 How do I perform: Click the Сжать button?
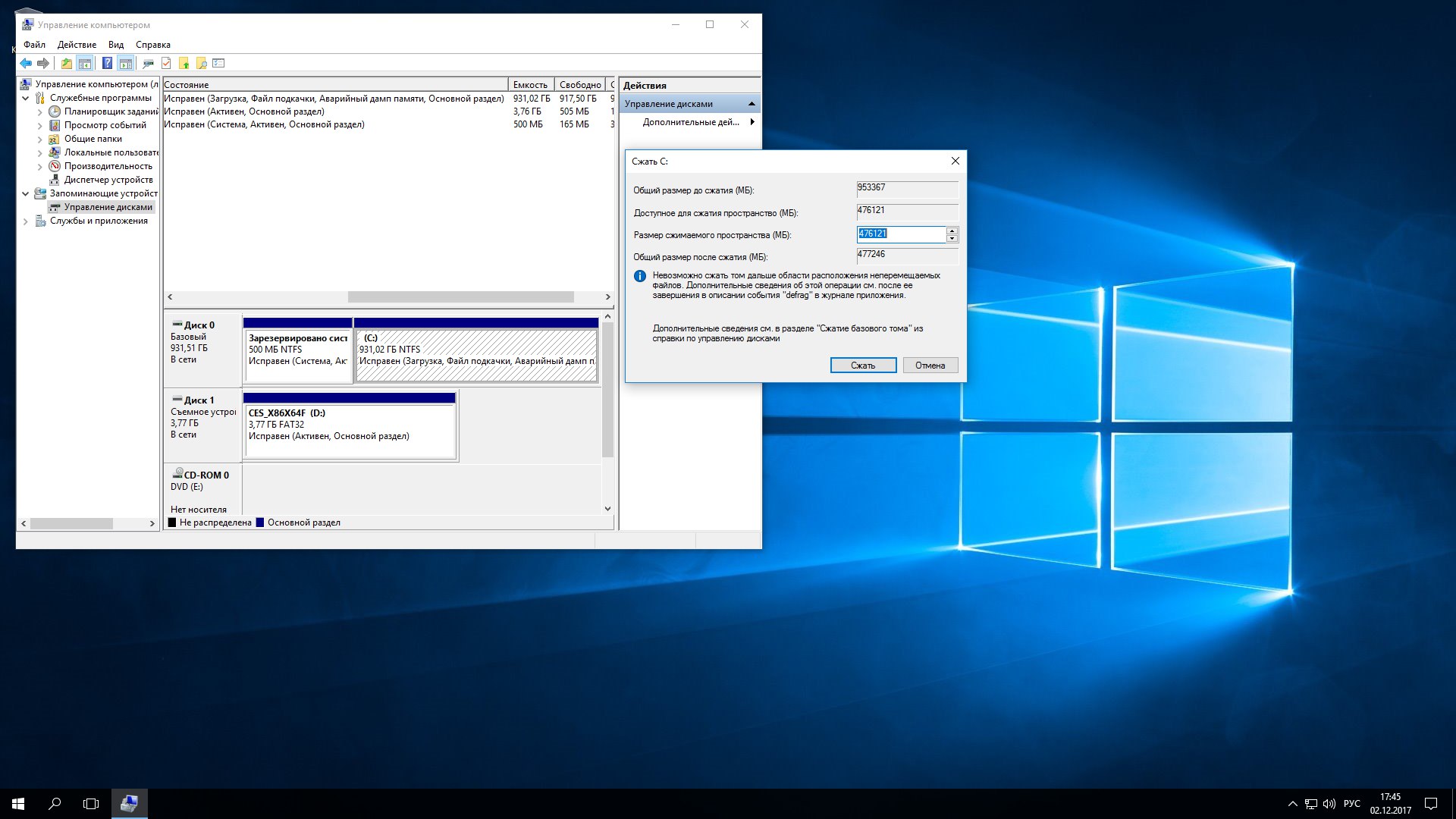[x=863, y=366]
